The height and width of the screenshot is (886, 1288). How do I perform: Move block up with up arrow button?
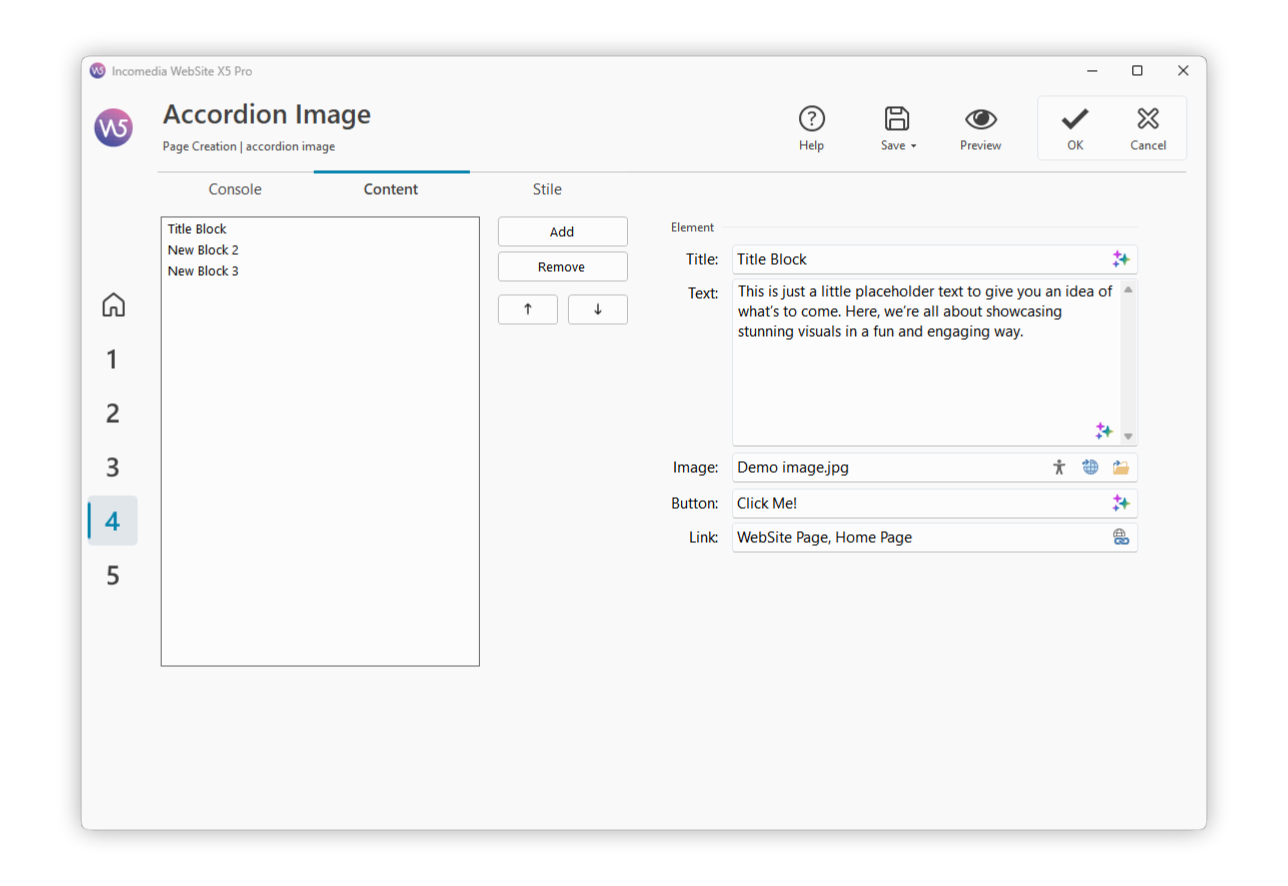(528, 309)
